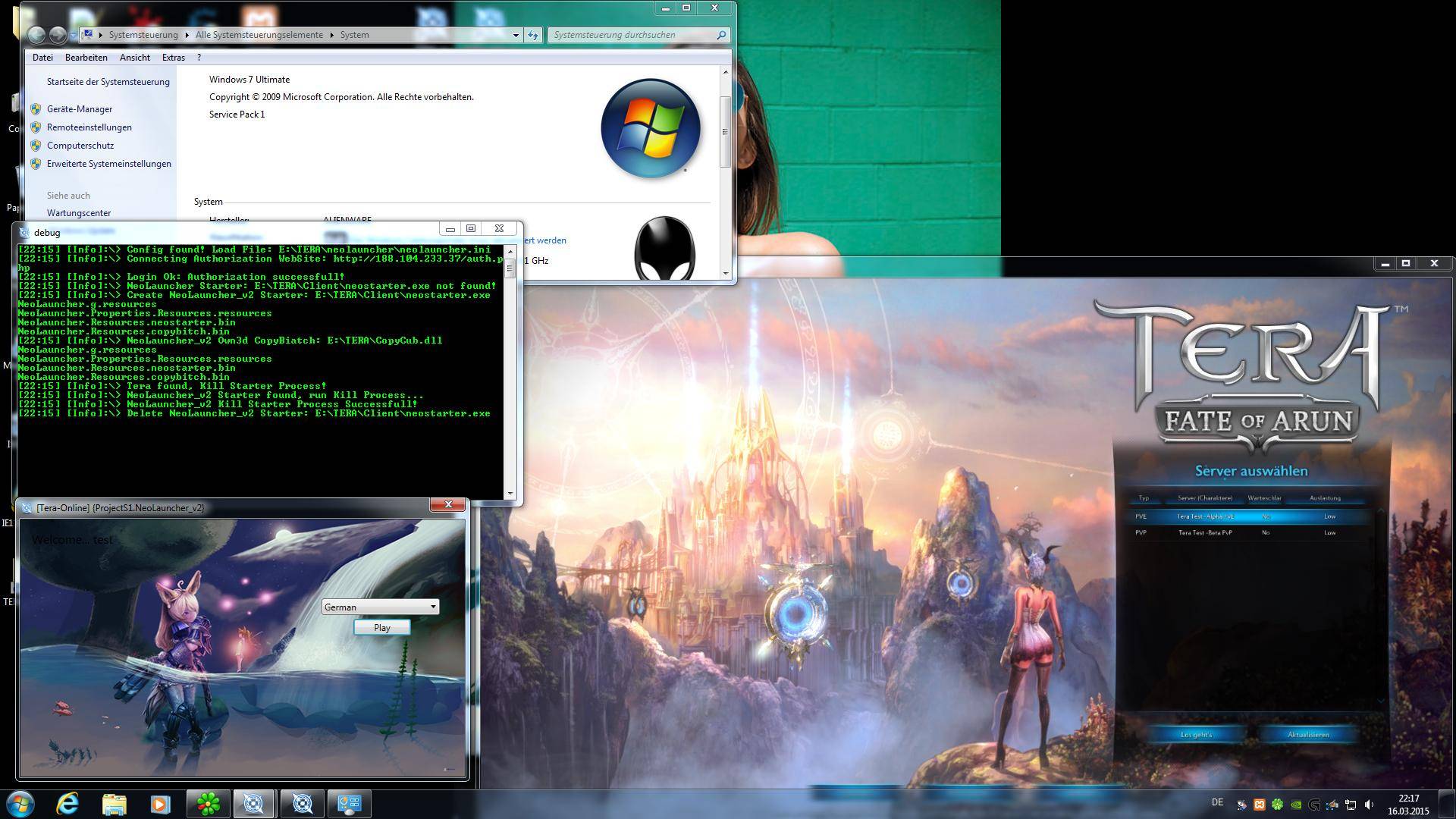Click the Warteschlange column header
This screenshot has width=1456, height=819.
tap(1265, 498)
